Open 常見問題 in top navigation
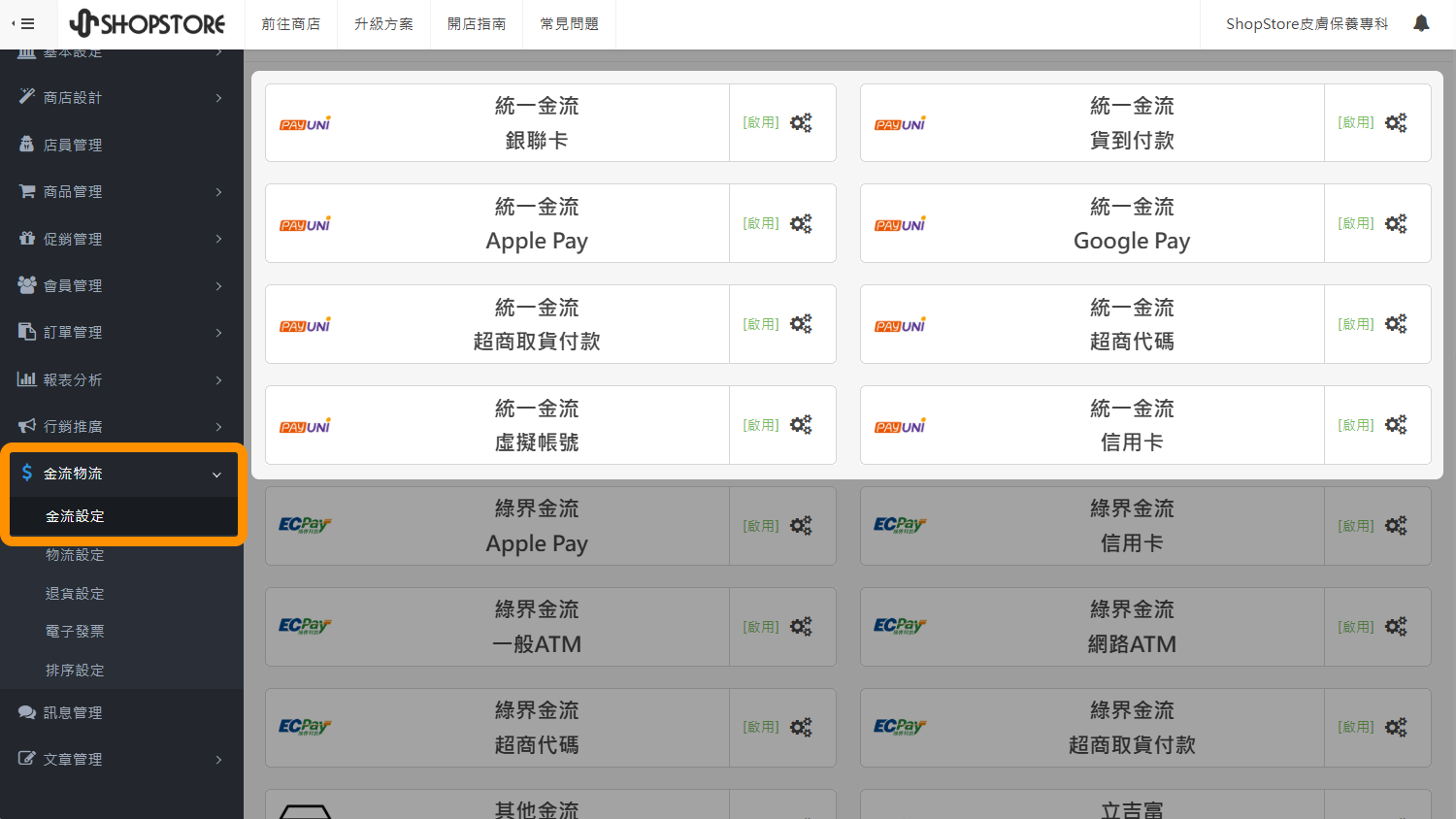This screenshot has height=819, width=1456. 570,24
